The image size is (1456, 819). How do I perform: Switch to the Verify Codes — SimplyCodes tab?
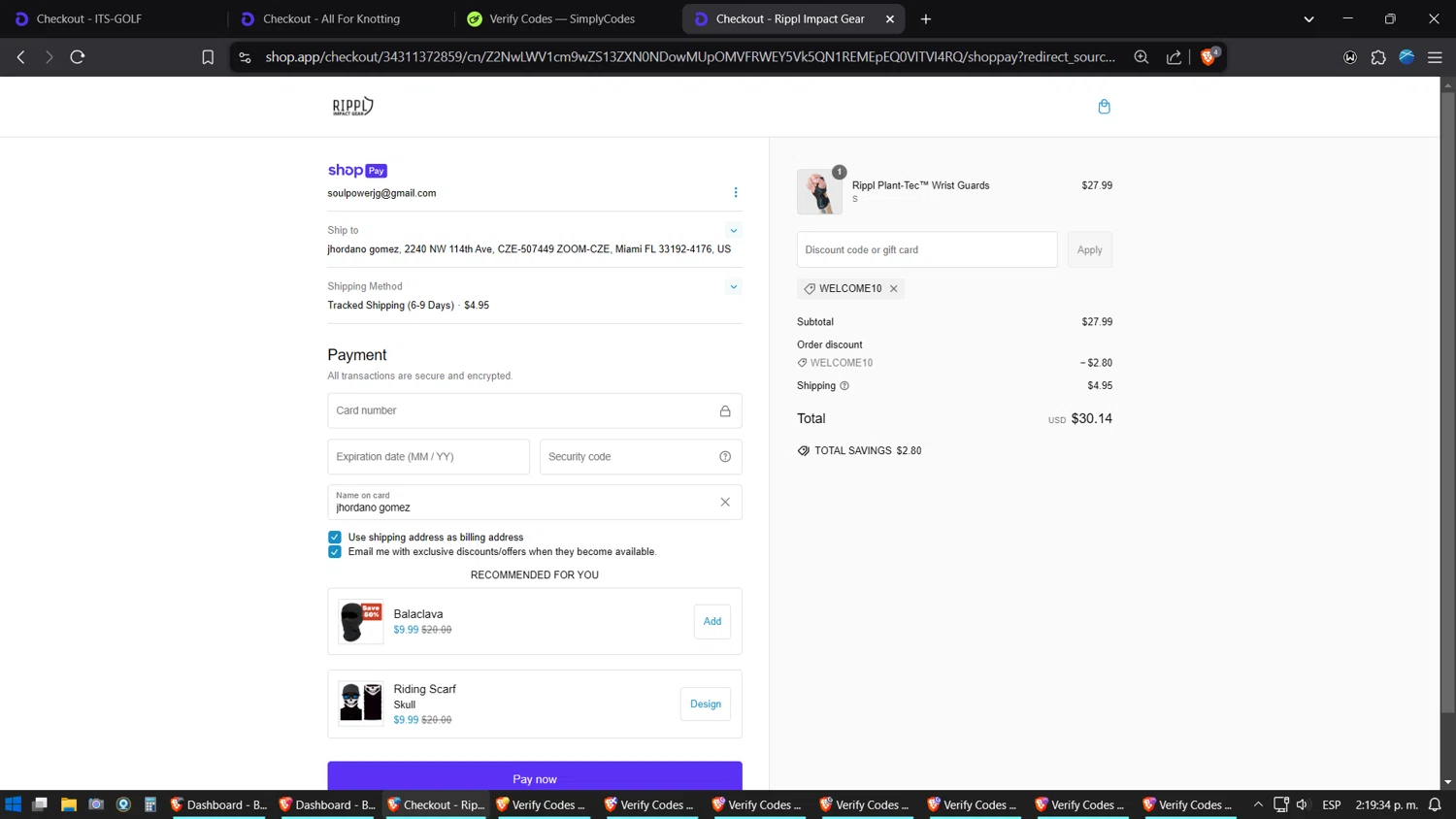click(x=562, y=18)
